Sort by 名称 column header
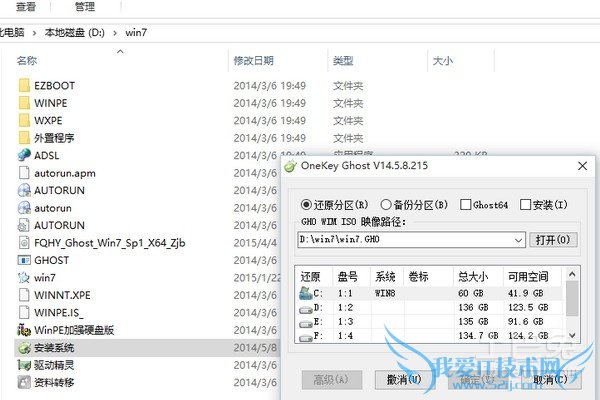This screenshot has width=600, height=400. click(27, 60)
